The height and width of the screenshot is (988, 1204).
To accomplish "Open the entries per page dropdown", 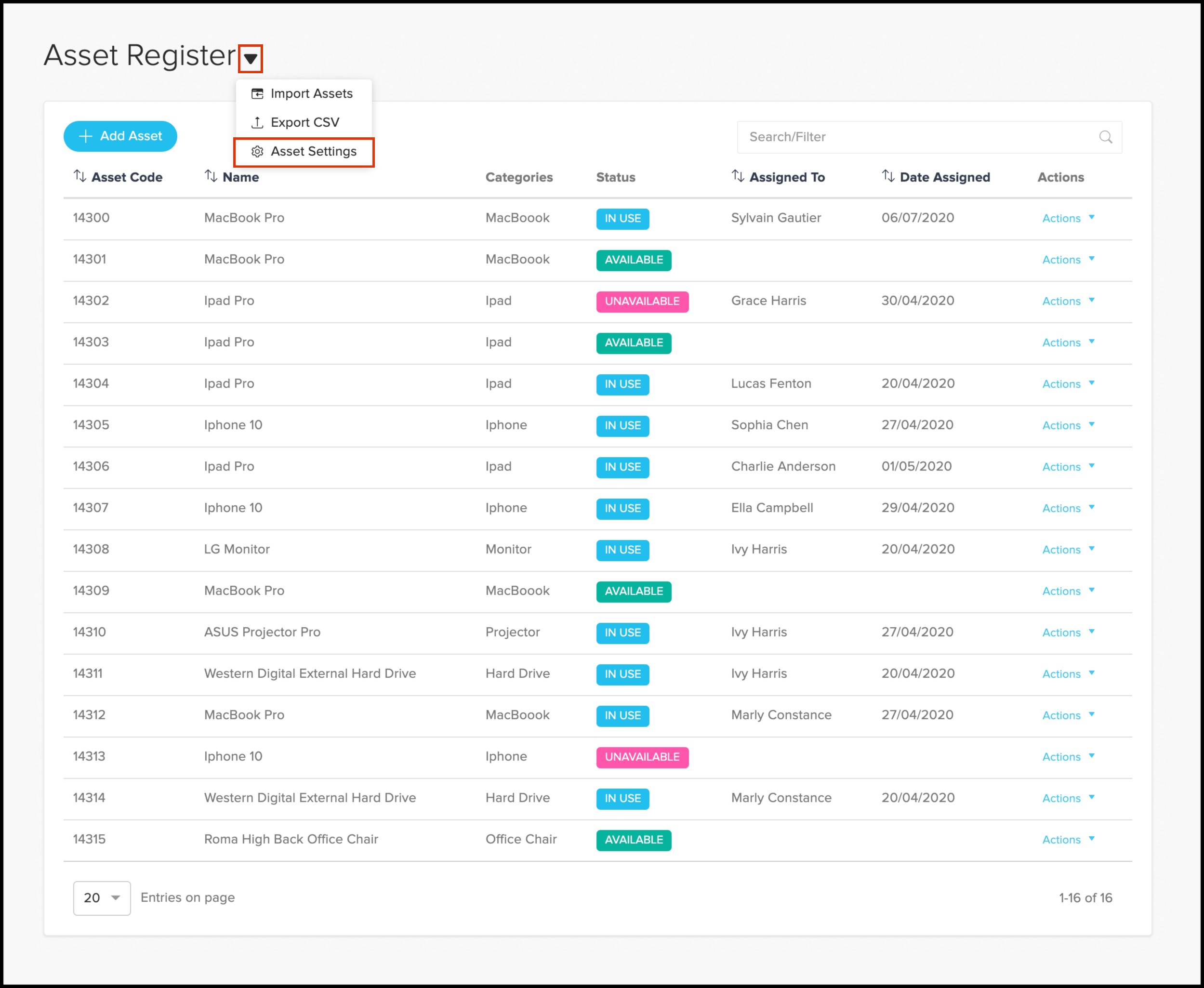I will click(102, 897).
